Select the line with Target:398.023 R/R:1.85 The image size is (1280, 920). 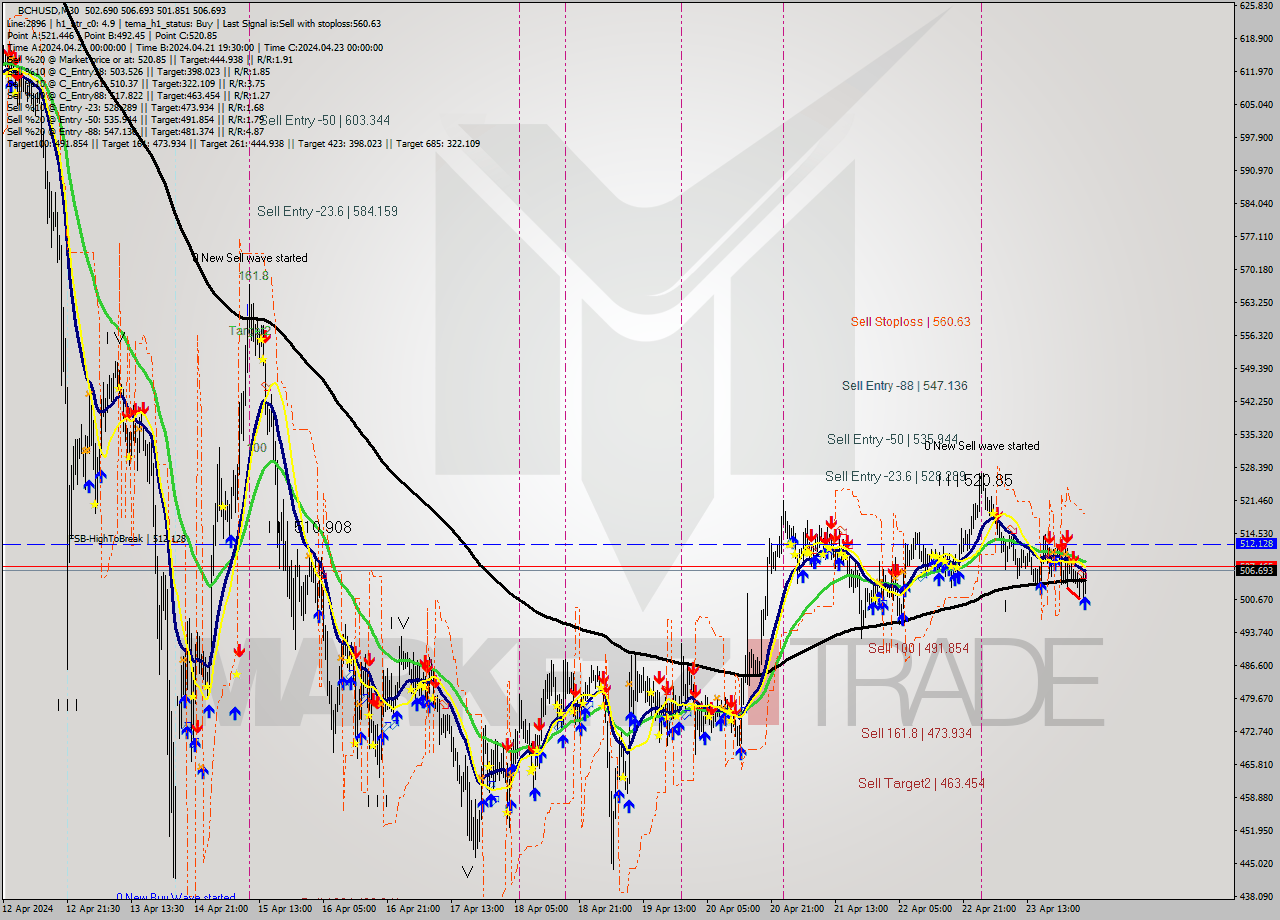(x=138, y=71)
